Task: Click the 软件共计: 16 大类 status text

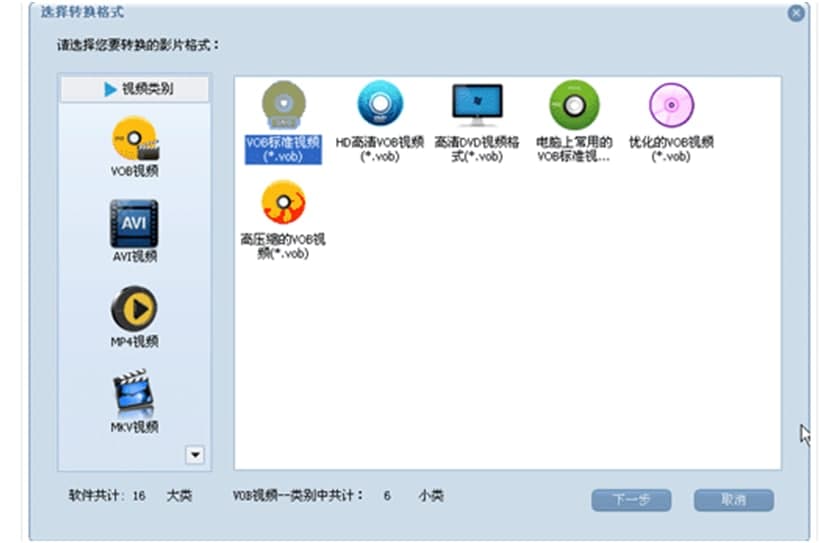Action: pyautogui.click(x=130, y=496)
